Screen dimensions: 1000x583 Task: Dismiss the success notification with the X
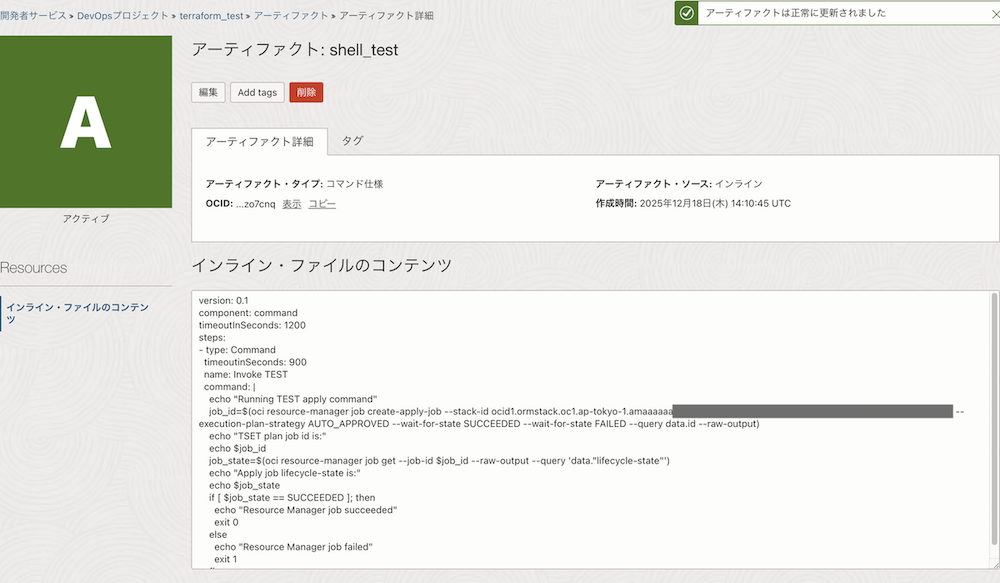pyautogui.click(x=983, y=13)
